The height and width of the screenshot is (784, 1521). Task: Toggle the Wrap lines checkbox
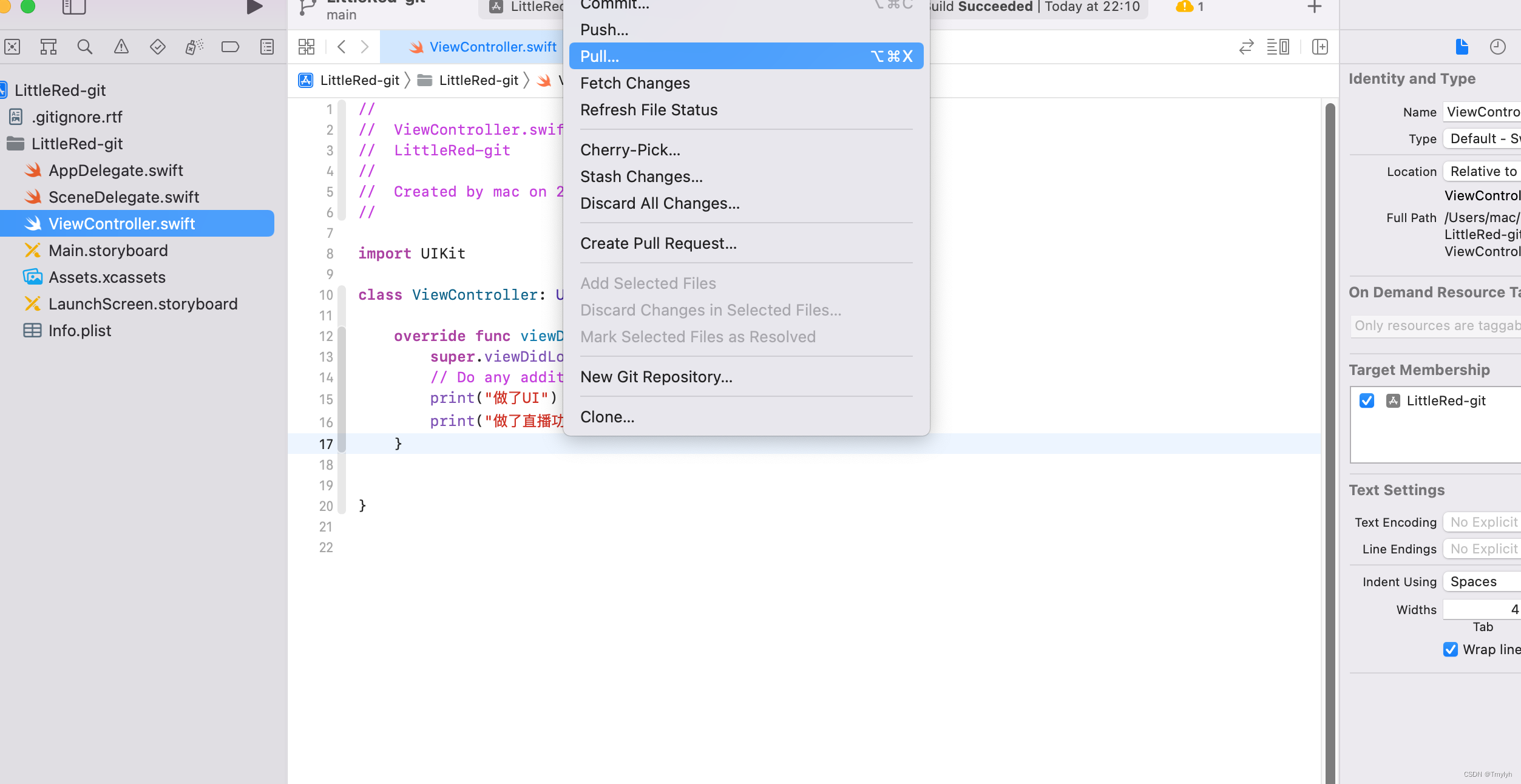[x=1451, y=649]
